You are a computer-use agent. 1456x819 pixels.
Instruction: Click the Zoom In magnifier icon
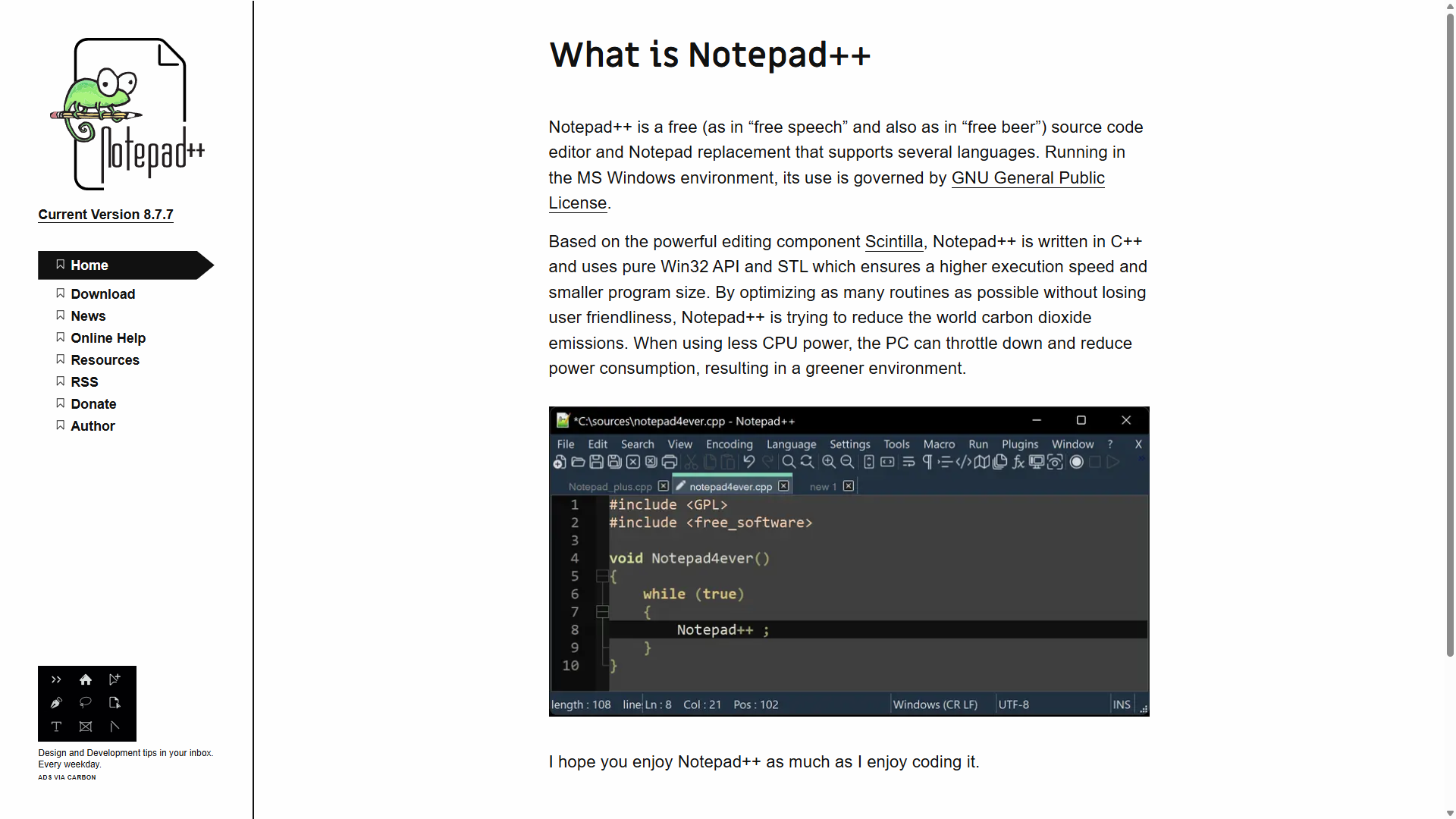829,462
